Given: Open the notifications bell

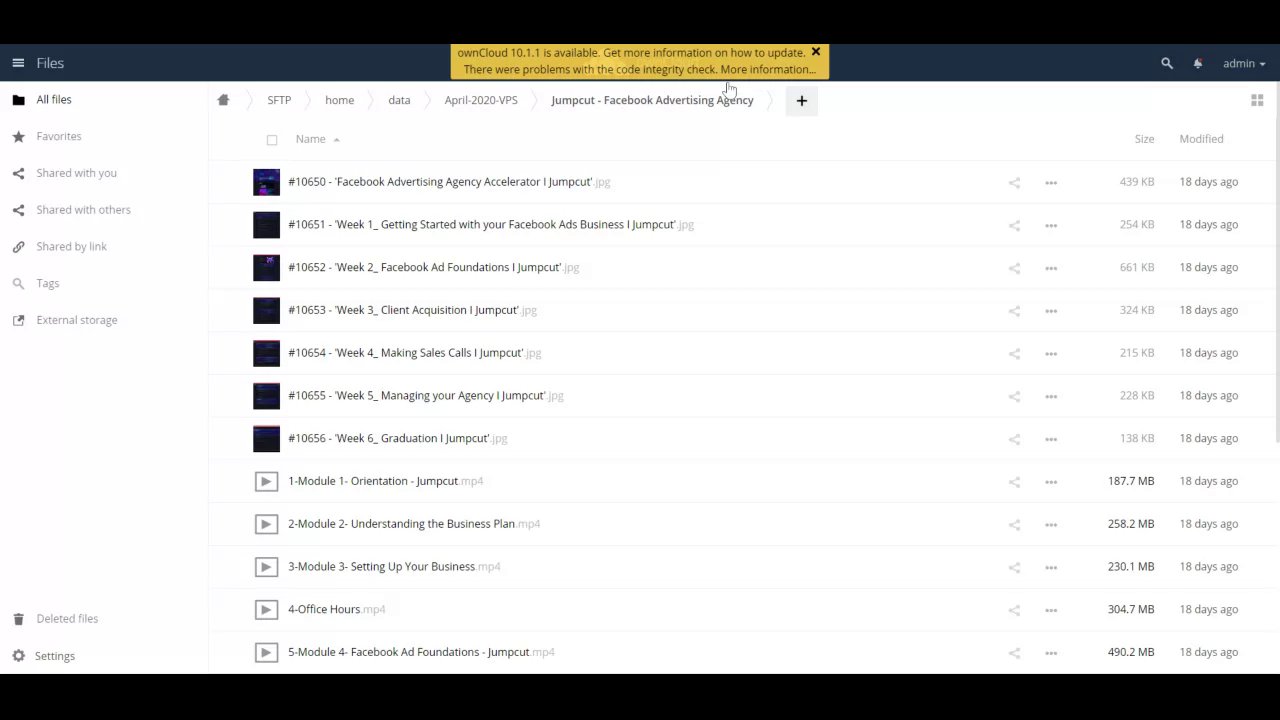Looking at the screenshot, I should click(x=1197, y=63).
